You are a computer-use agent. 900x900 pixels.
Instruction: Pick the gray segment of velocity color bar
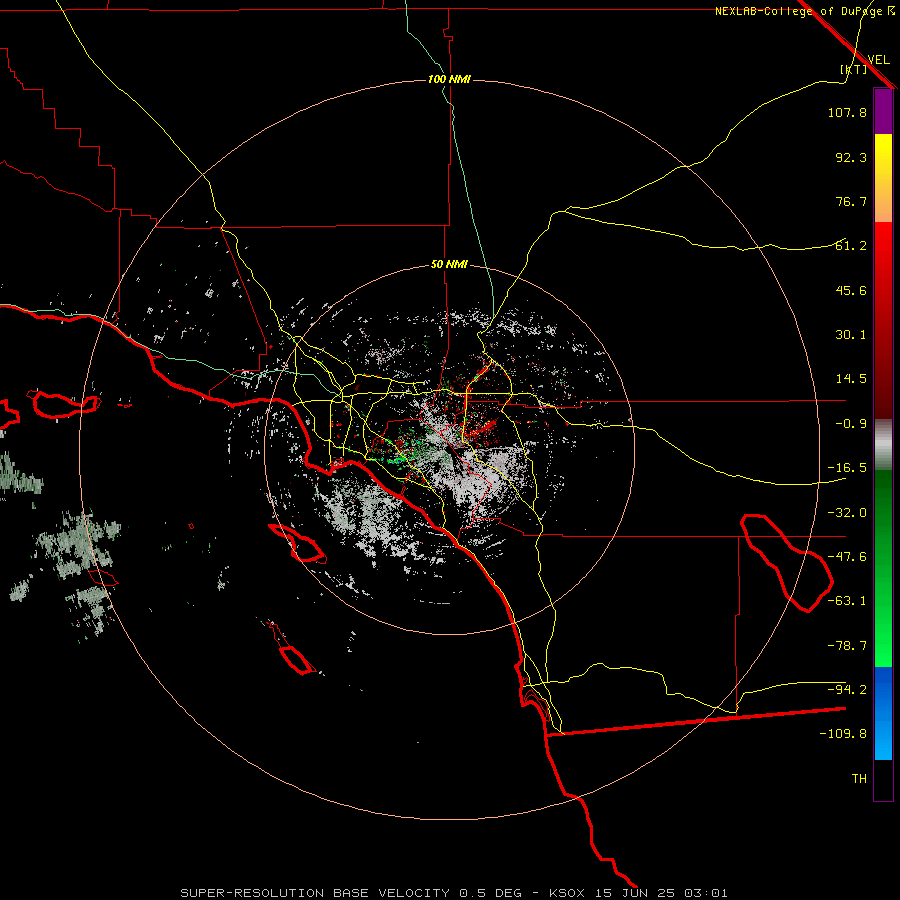pyautogui.click(x=883, y=444)
